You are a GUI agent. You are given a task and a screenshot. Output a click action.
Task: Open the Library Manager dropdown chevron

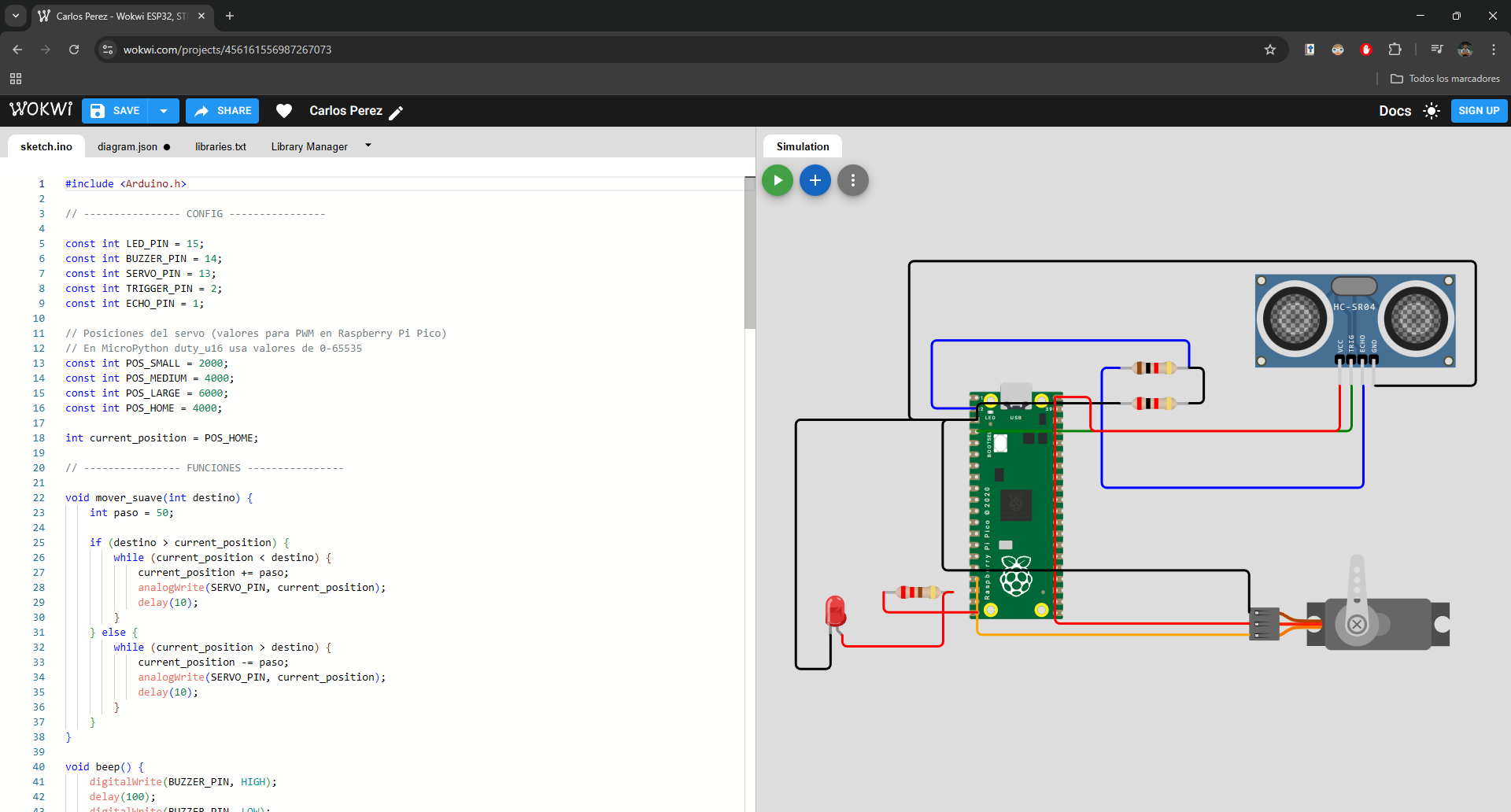368,146
